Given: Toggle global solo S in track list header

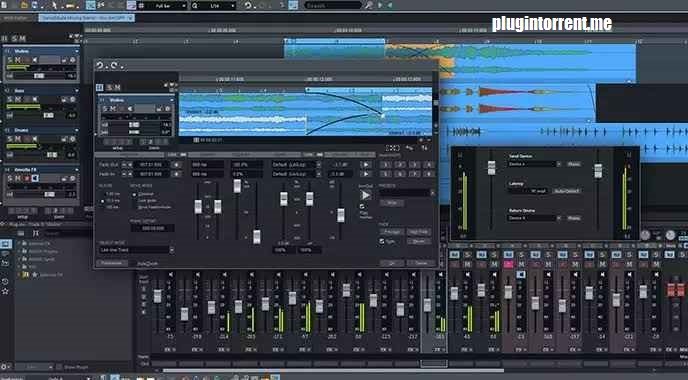Looking at the screenshot, I should coord(14,39).
